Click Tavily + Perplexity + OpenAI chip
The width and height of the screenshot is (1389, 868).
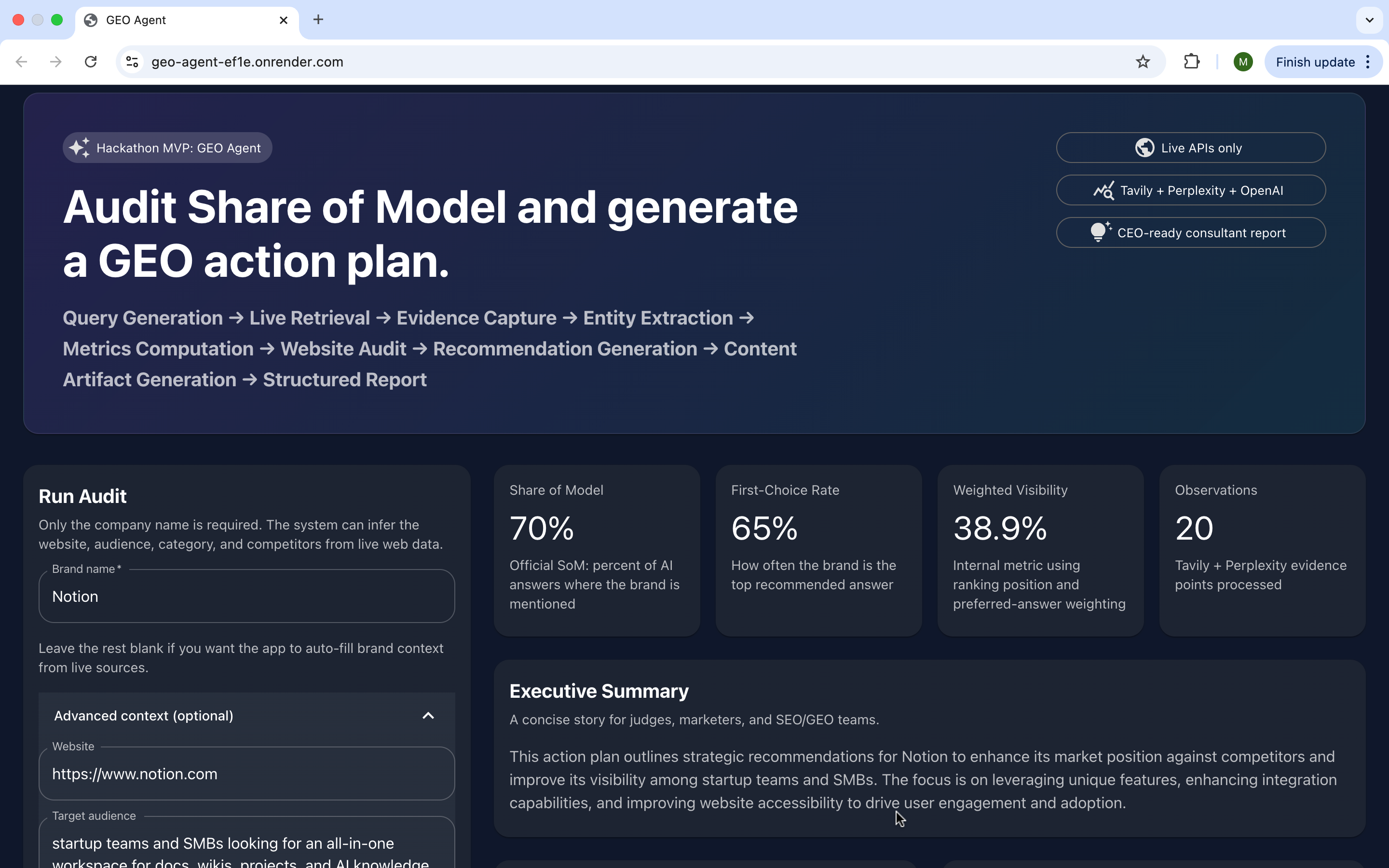point(1190,190)
